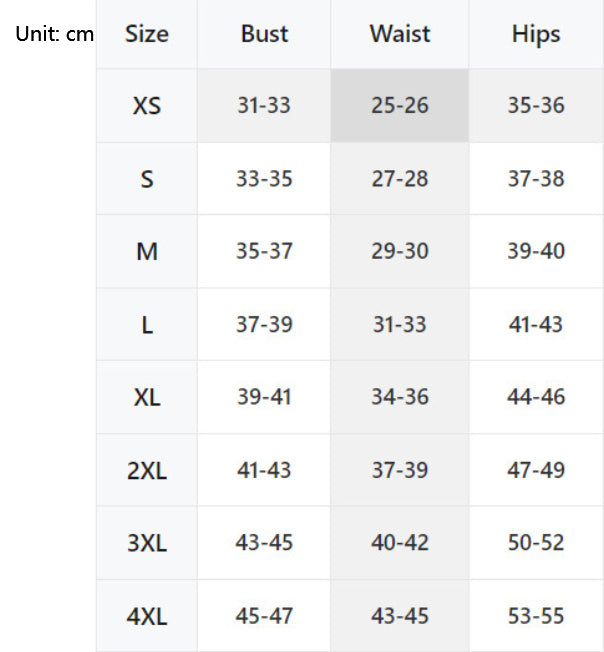Click the 44-46 hips cell for XL
This screenshot has width=604, height=652.
point(536,397)
